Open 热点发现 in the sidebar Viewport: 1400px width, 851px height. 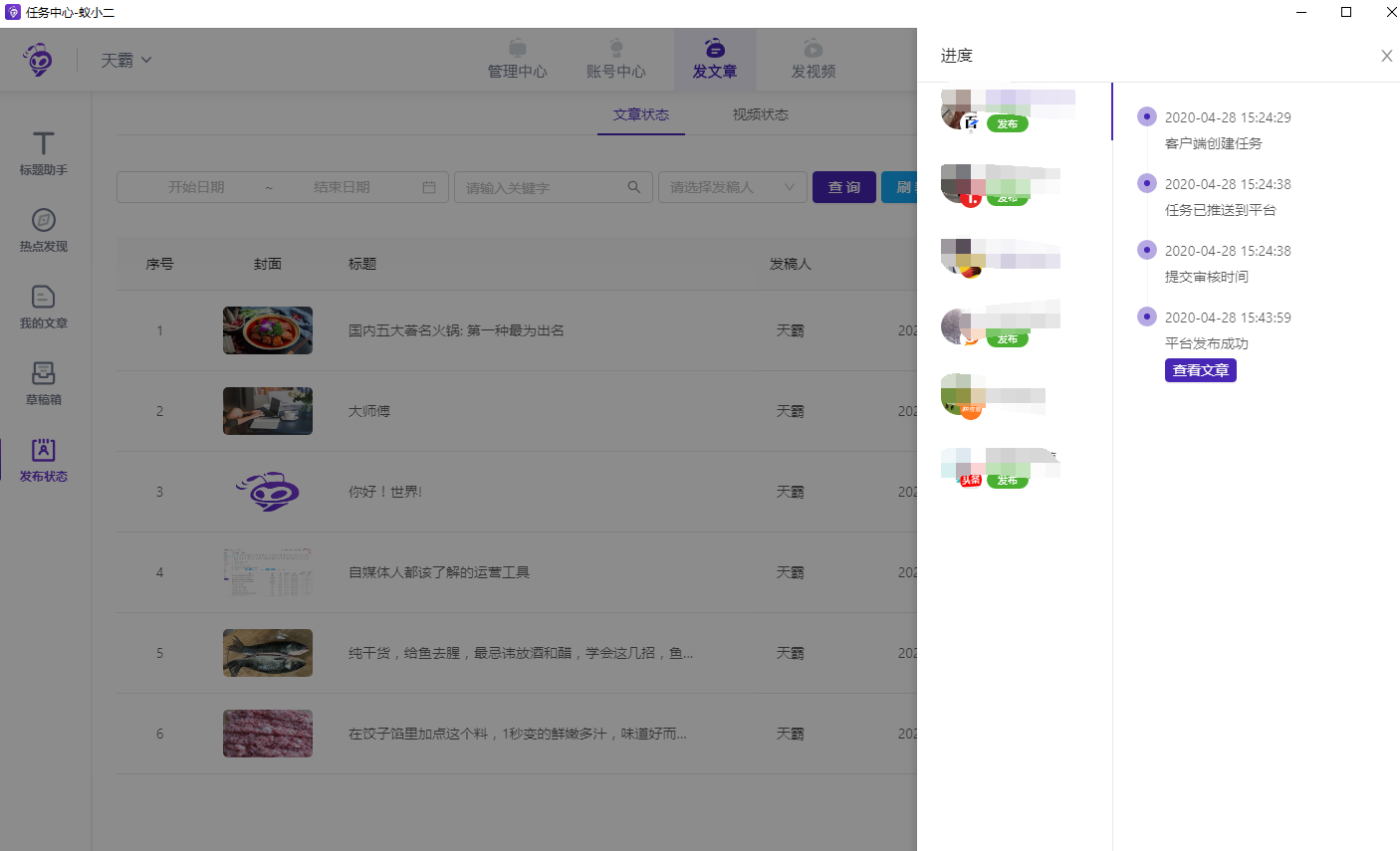(43, 230)
